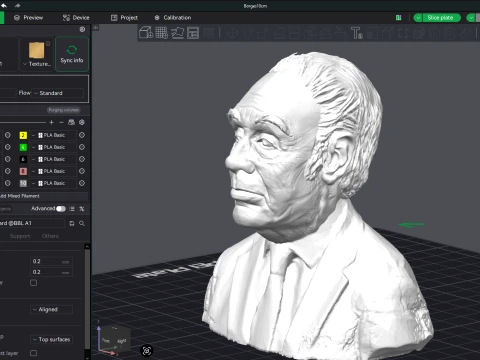Tick the checkbox in the layer row
Image resolution: width=480 pixels, height=360 pixels.
(x=33, y=353)
